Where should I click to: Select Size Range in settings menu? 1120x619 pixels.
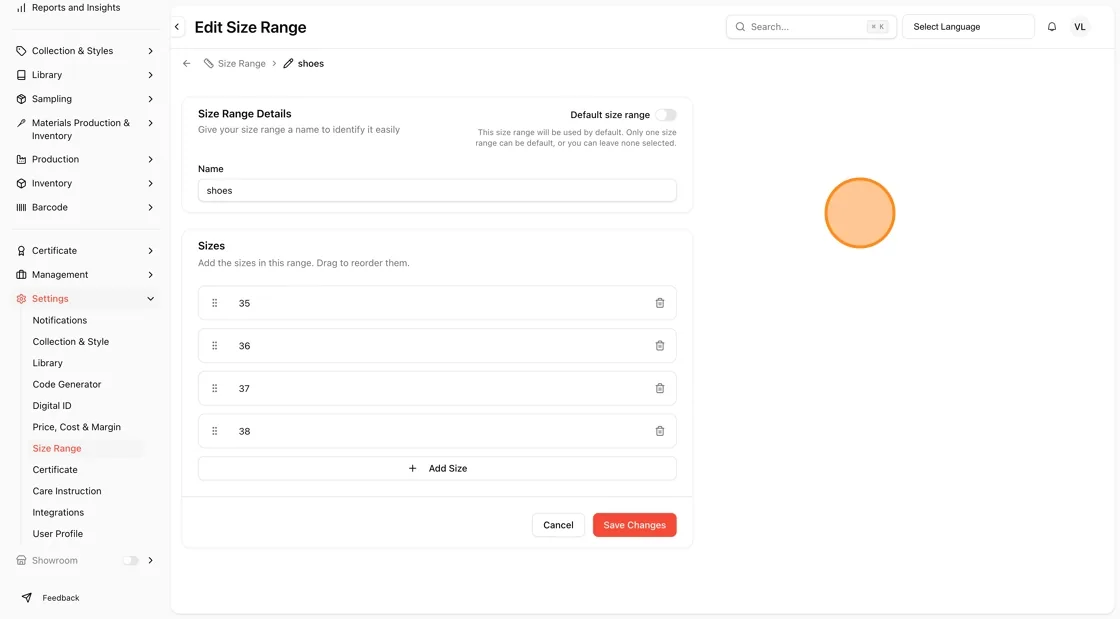pyautogui.click(x=56, y=448)
